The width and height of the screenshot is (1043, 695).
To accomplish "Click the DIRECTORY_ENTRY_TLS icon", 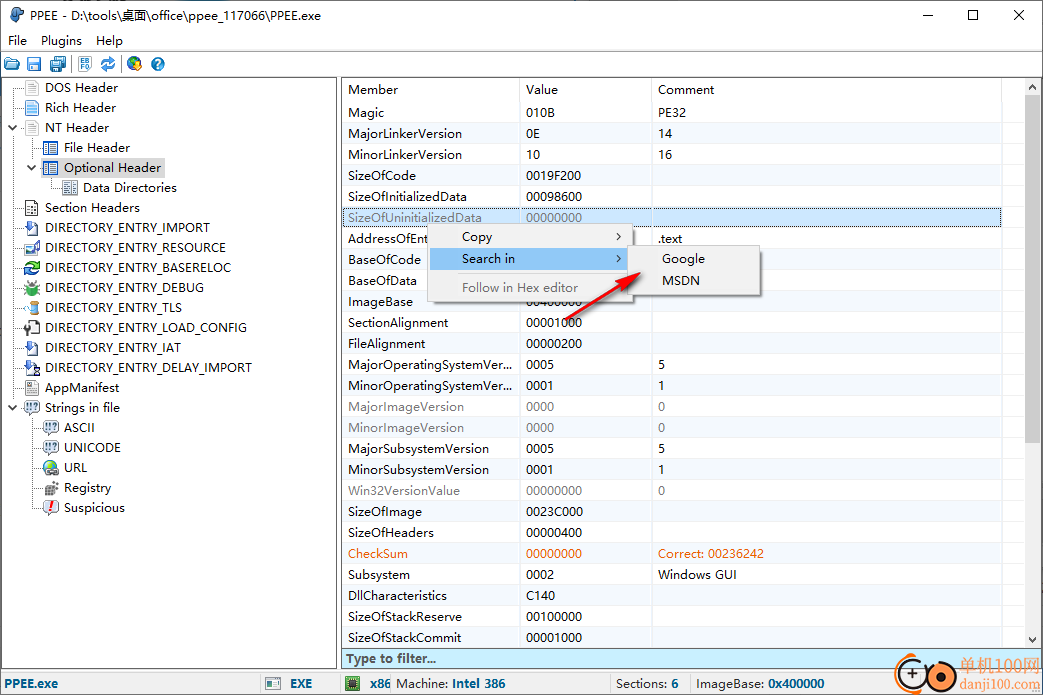I will point(31,307).
